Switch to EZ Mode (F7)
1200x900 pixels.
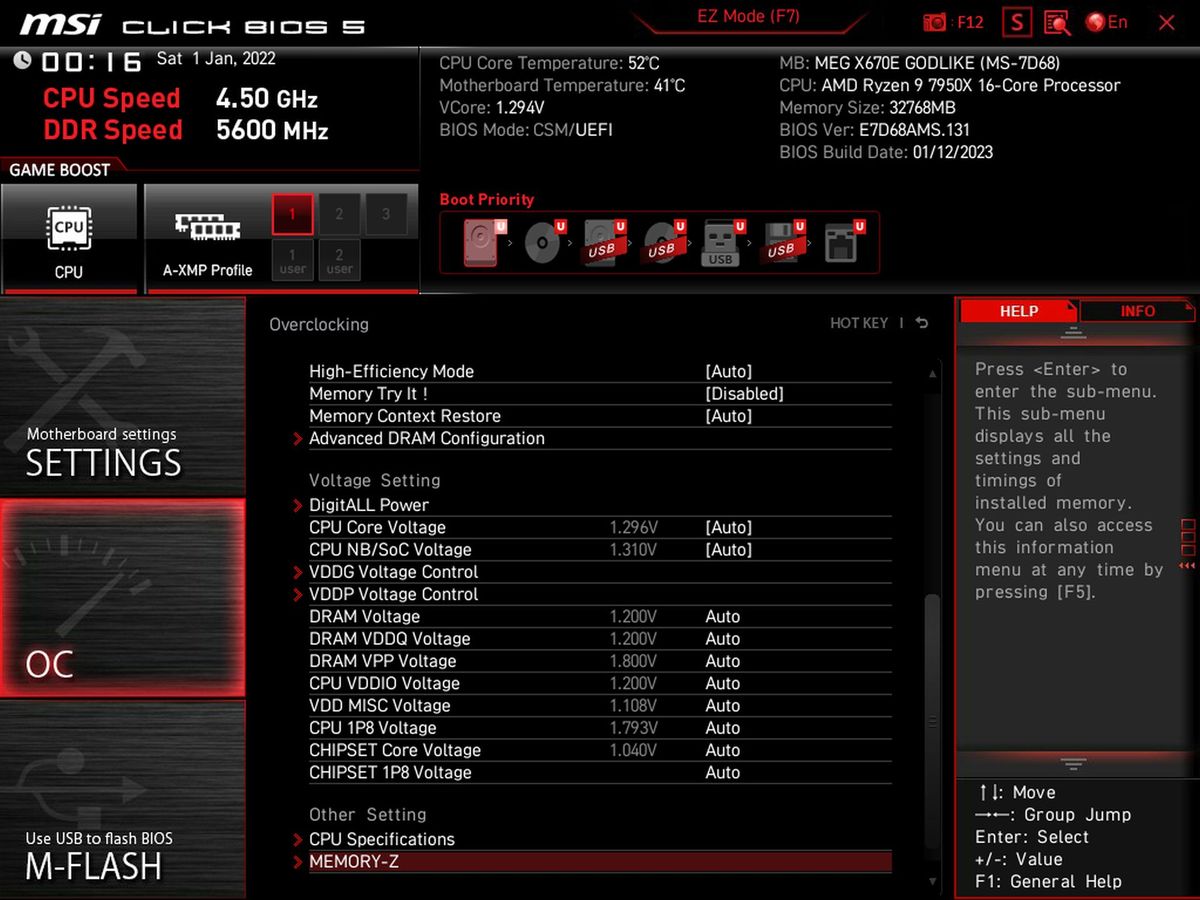point(748,17)
